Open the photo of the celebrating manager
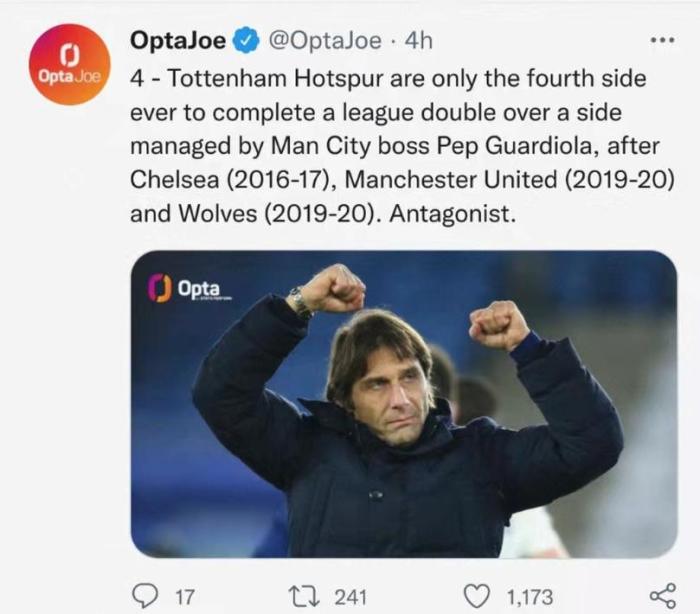This screenshot has height=614, width=700. click(404, 404)
